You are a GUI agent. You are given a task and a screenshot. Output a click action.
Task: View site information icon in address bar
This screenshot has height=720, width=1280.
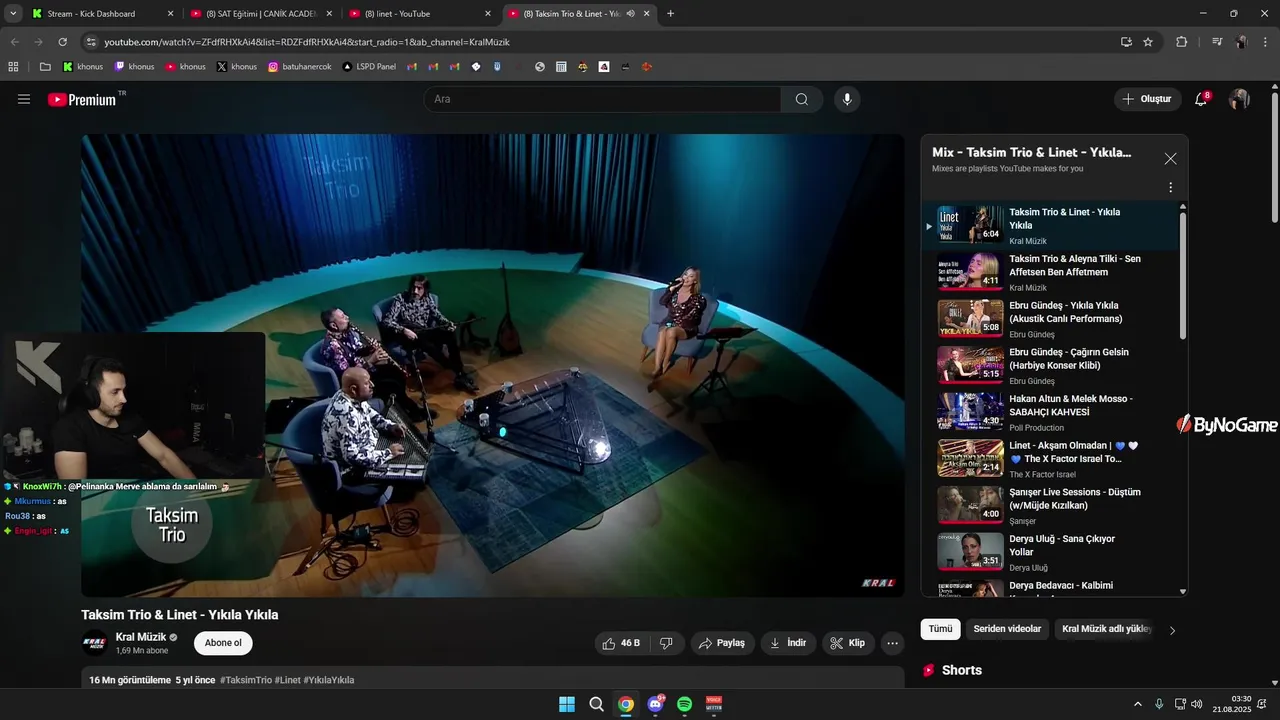pyautogui.click(x=91, y=42)
